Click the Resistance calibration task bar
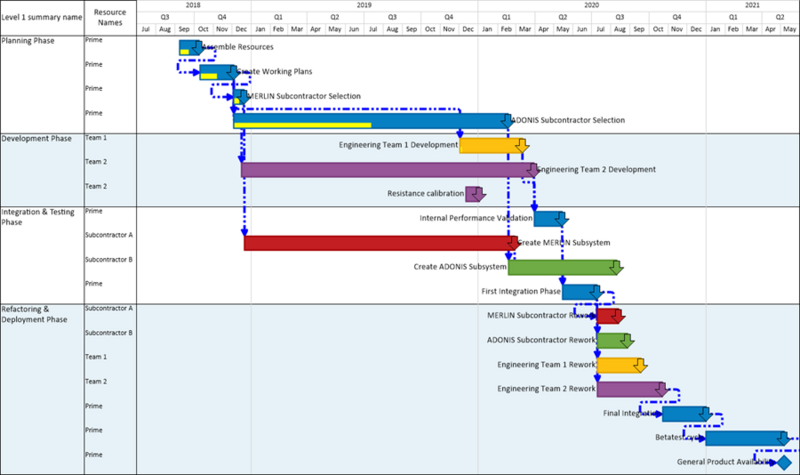The height and width of the screenshot is (475, 800). (473, 194)
